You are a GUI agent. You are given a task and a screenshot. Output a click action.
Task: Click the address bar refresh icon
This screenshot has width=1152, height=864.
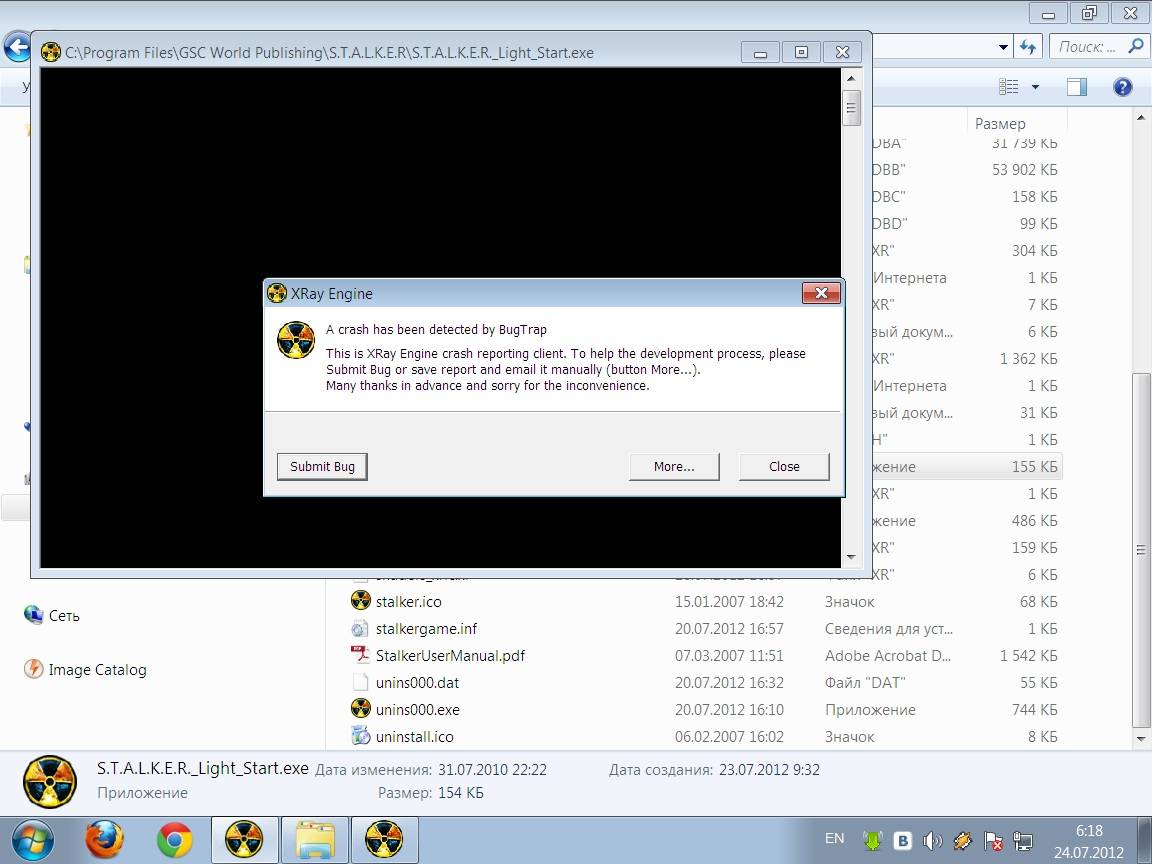[1027, 47]
